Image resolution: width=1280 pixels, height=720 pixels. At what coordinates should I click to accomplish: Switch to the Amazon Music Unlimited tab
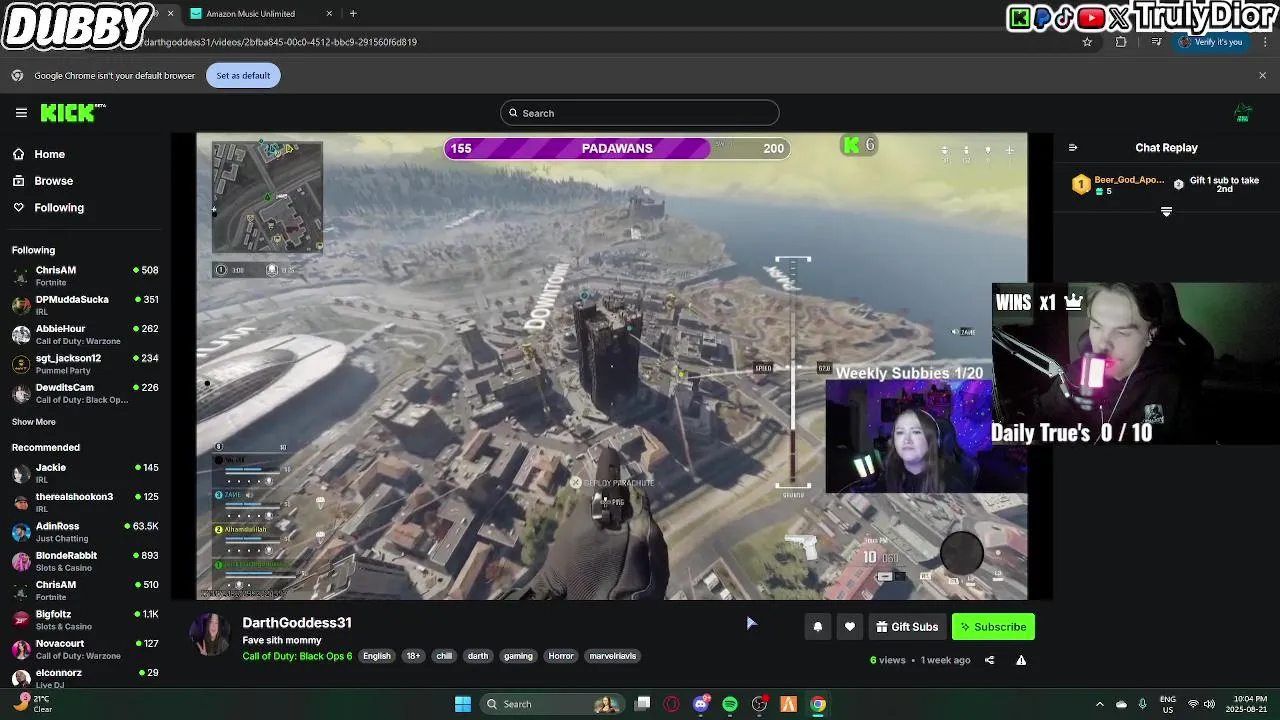(x=250, y=14)
